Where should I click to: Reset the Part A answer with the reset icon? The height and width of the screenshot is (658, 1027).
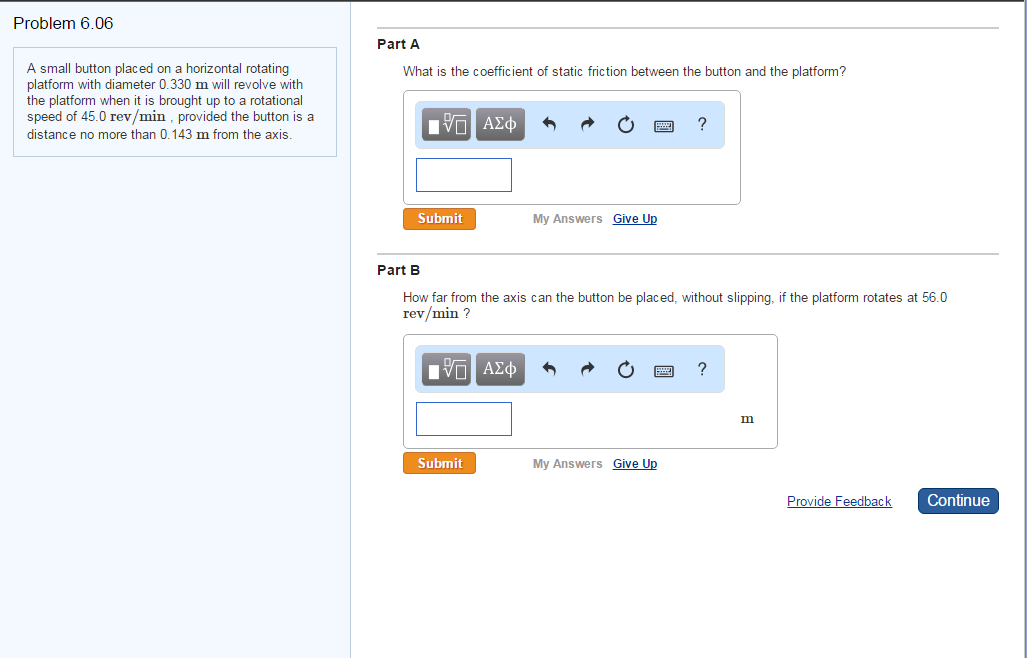625,124
